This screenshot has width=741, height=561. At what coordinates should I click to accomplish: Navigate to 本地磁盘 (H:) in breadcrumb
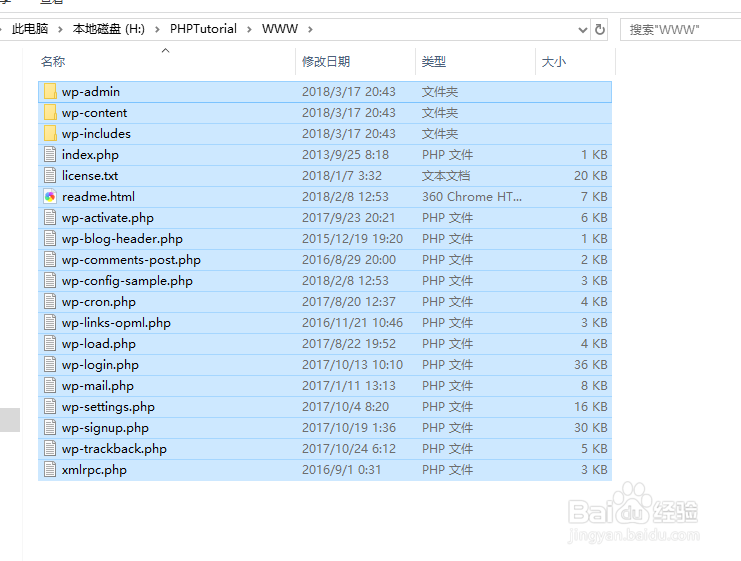(x=109, y=29)
